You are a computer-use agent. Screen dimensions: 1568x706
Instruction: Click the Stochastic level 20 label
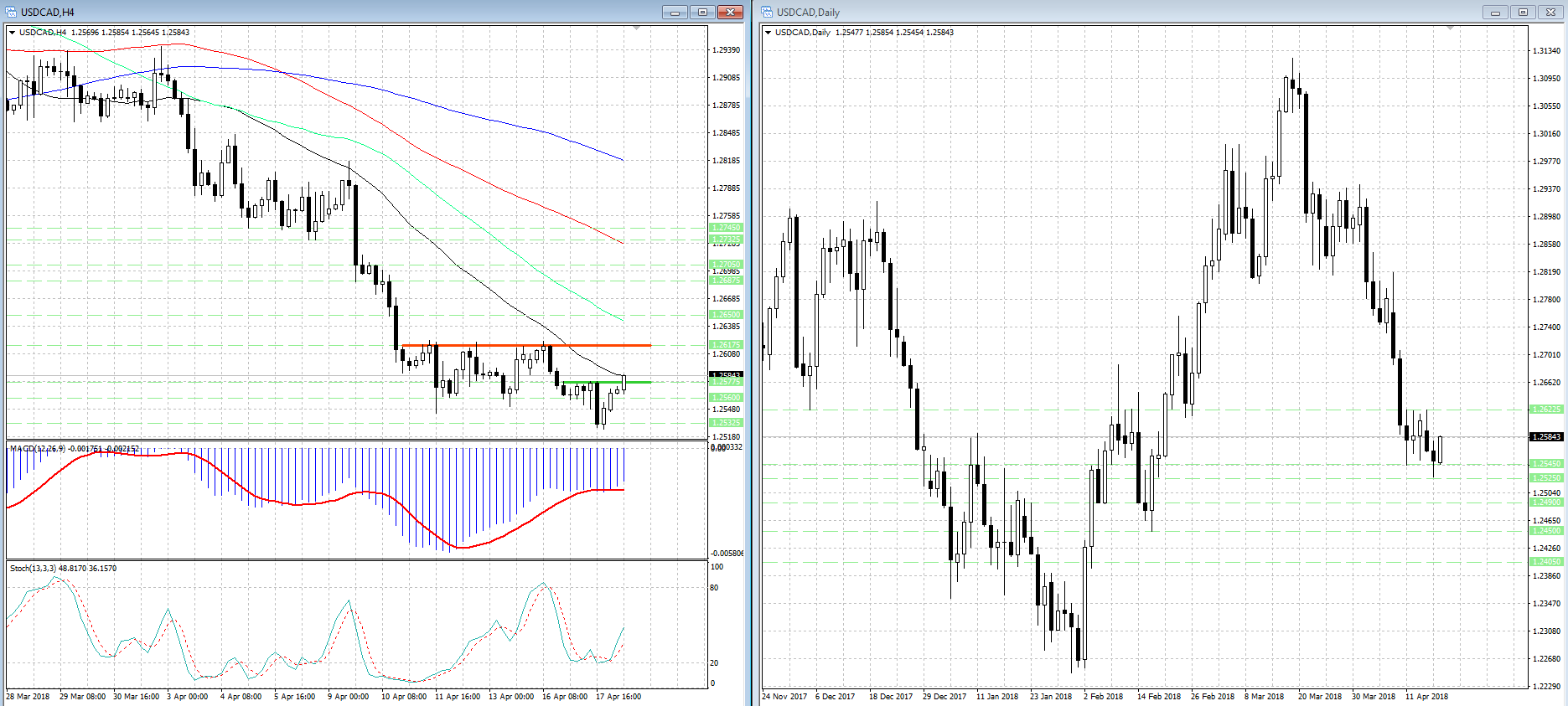click(714, 663)
